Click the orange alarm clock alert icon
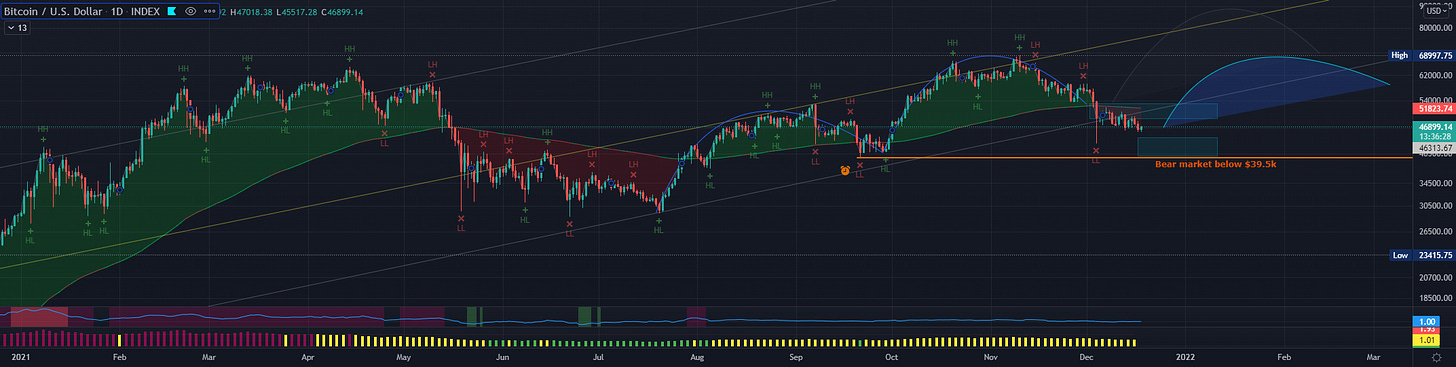Viewport: 1456px width, 367px height. coord(845,171)
